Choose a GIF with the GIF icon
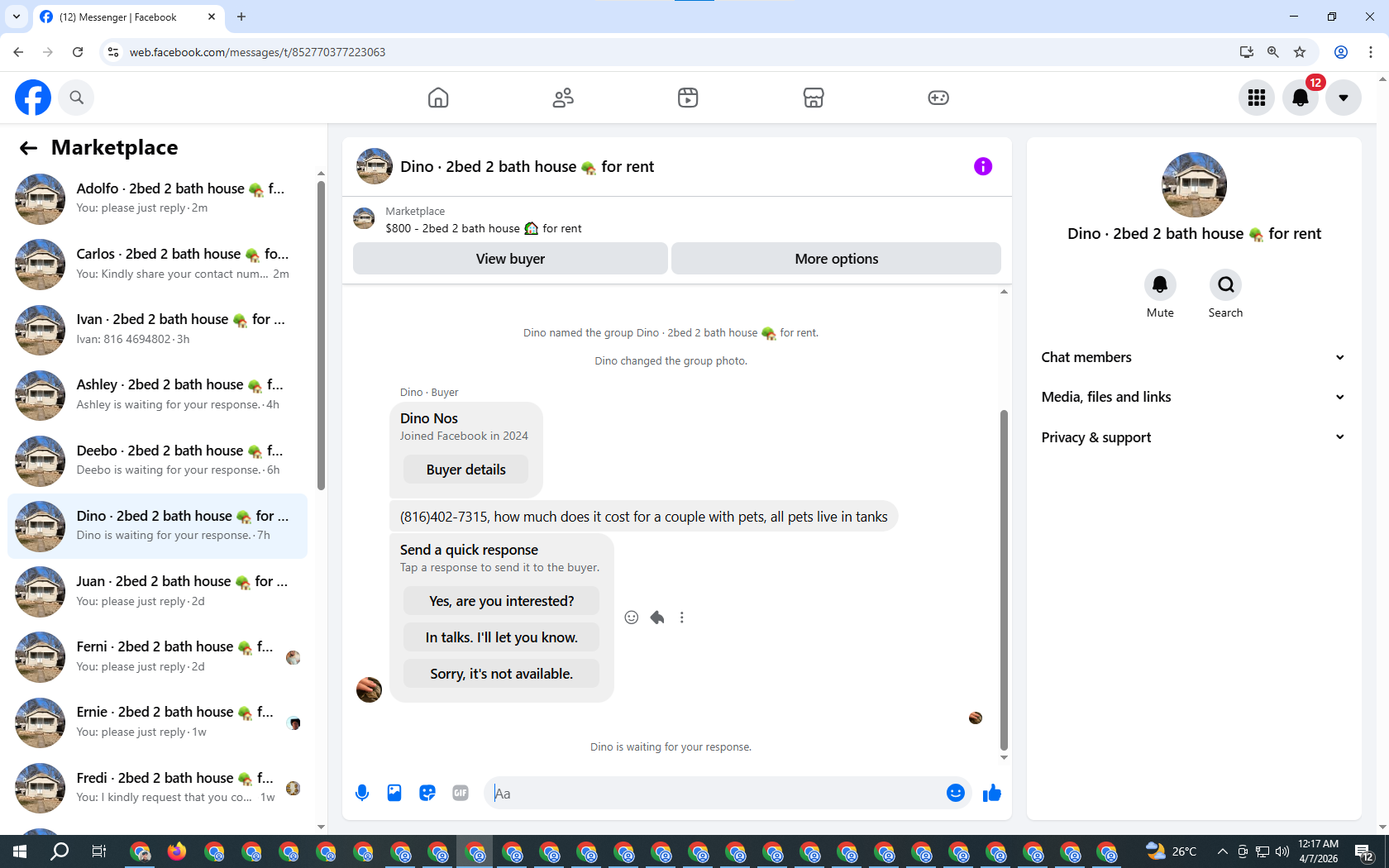This screenshot has width=1389, height=868. (461, 794)
